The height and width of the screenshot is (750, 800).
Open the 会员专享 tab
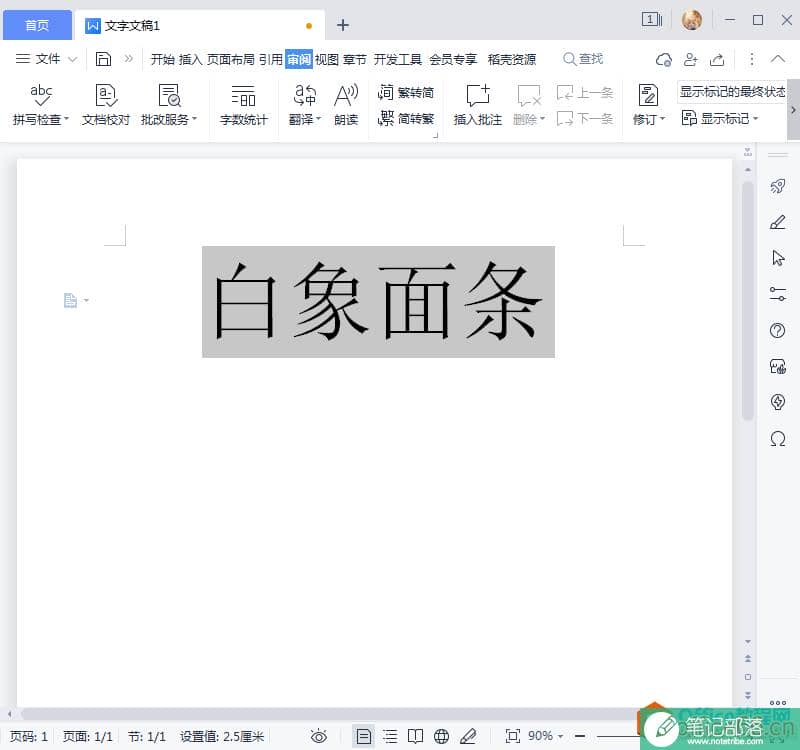pyautogui.click(x=453, y=60)
